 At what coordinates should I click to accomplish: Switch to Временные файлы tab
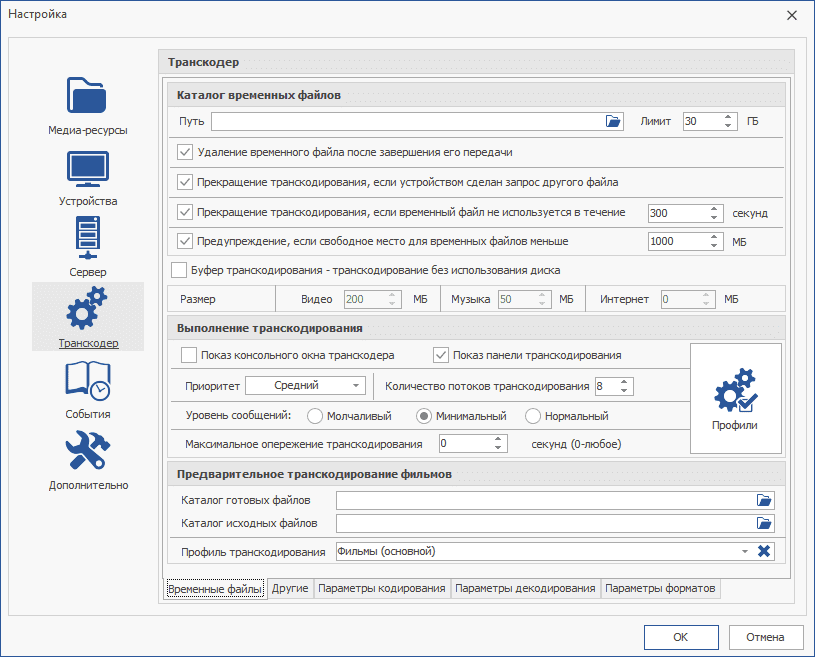tap(215, 589)
